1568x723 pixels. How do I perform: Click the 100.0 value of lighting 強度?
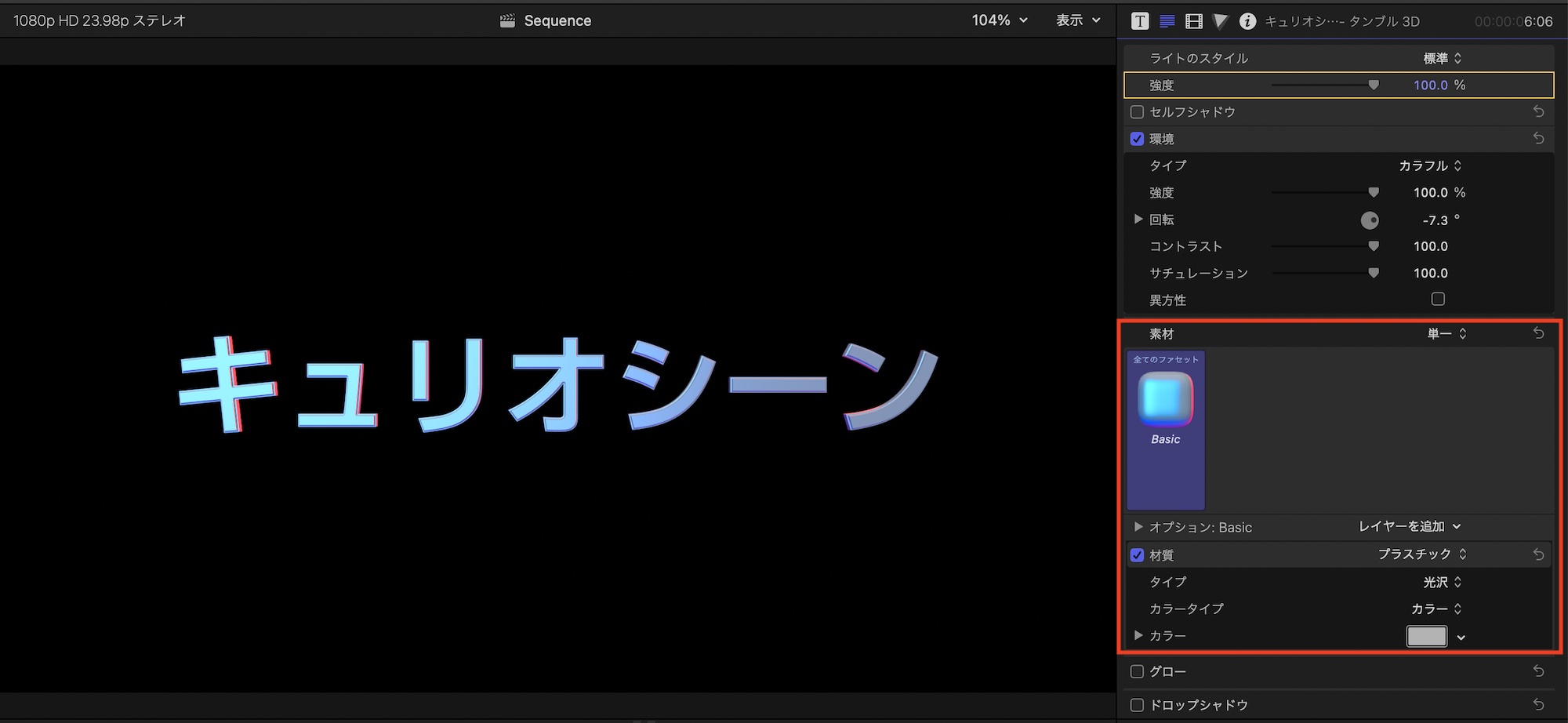click(1430, 85)
